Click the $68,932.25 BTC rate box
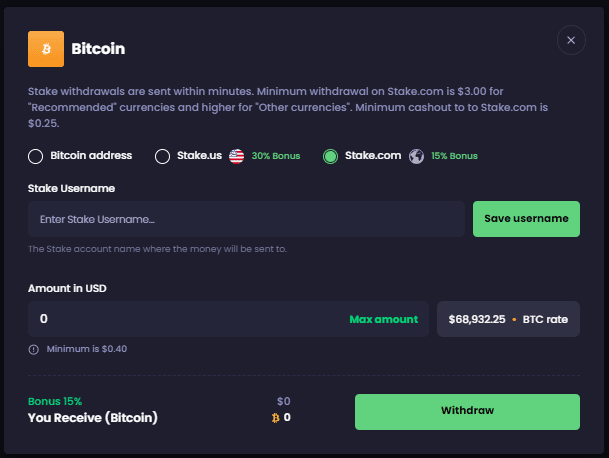Image resolution: width=609 pixels, height=458 pixels. (x=508, y=319)
